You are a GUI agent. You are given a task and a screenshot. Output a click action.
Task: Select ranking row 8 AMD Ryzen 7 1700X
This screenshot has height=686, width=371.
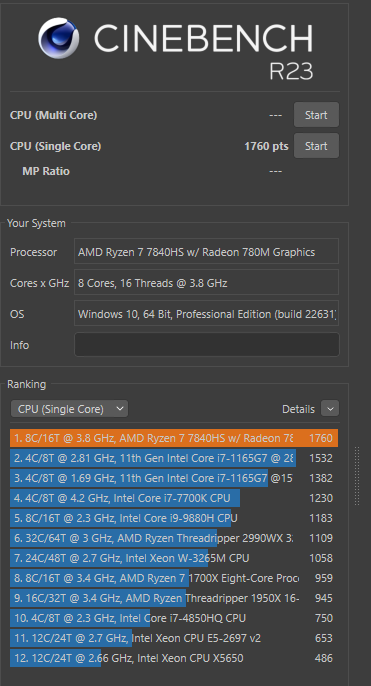[174, 578]
